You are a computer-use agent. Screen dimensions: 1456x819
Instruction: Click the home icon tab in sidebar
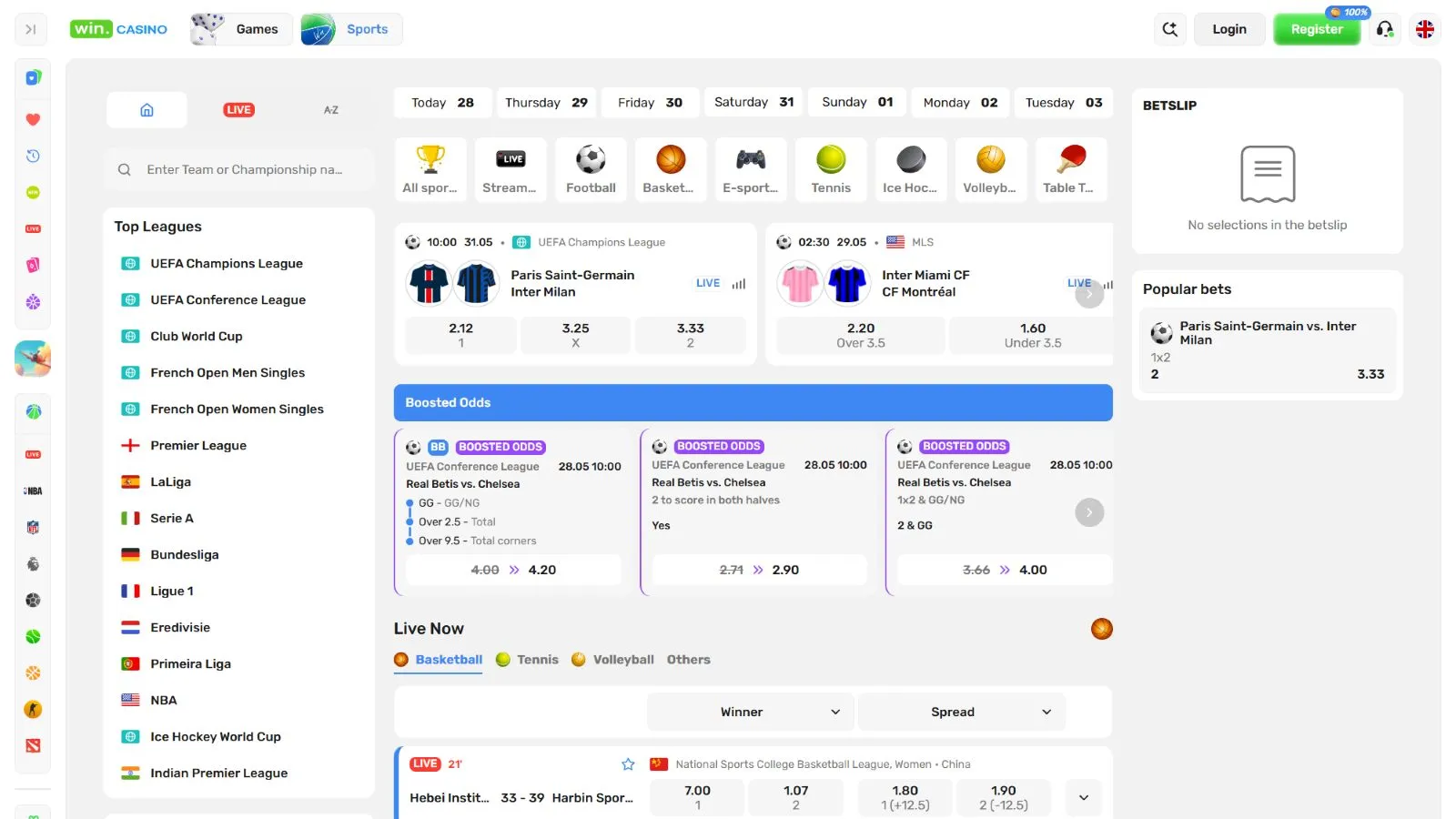[x=147, y=110]
